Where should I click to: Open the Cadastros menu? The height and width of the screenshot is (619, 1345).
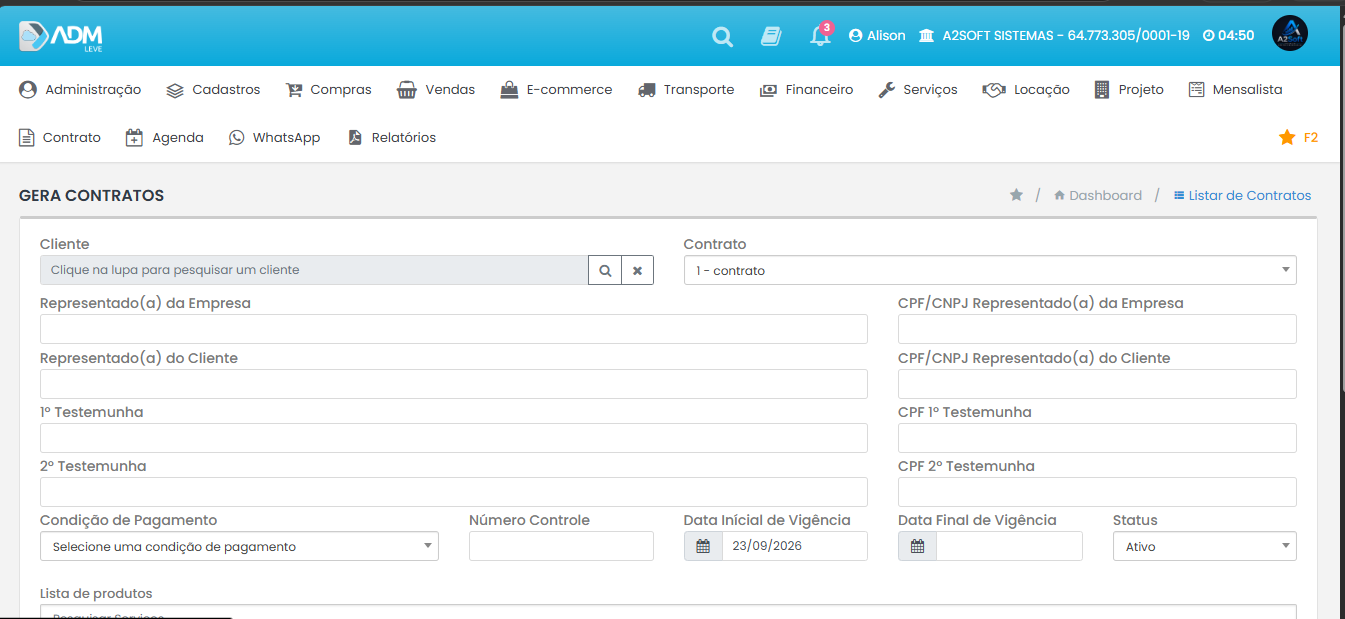[x=213, y=90]
